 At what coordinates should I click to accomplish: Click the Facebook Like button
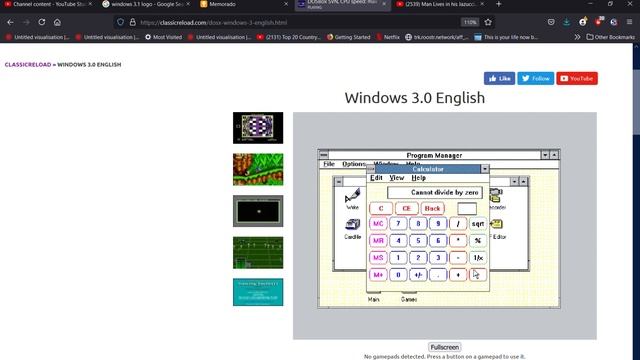[499, 78]
